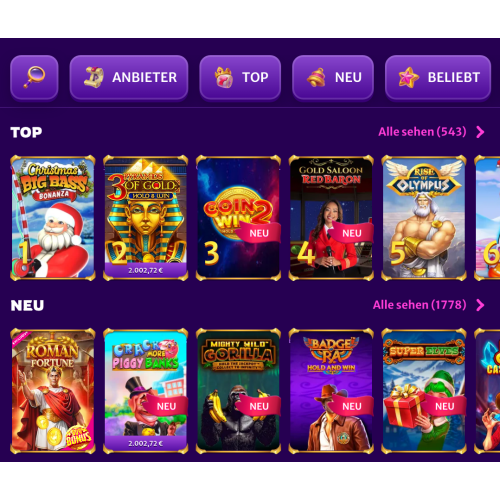The image size is (500, 500).
Task: Launch the Super Elves game
Action: (x=424, y=391)
